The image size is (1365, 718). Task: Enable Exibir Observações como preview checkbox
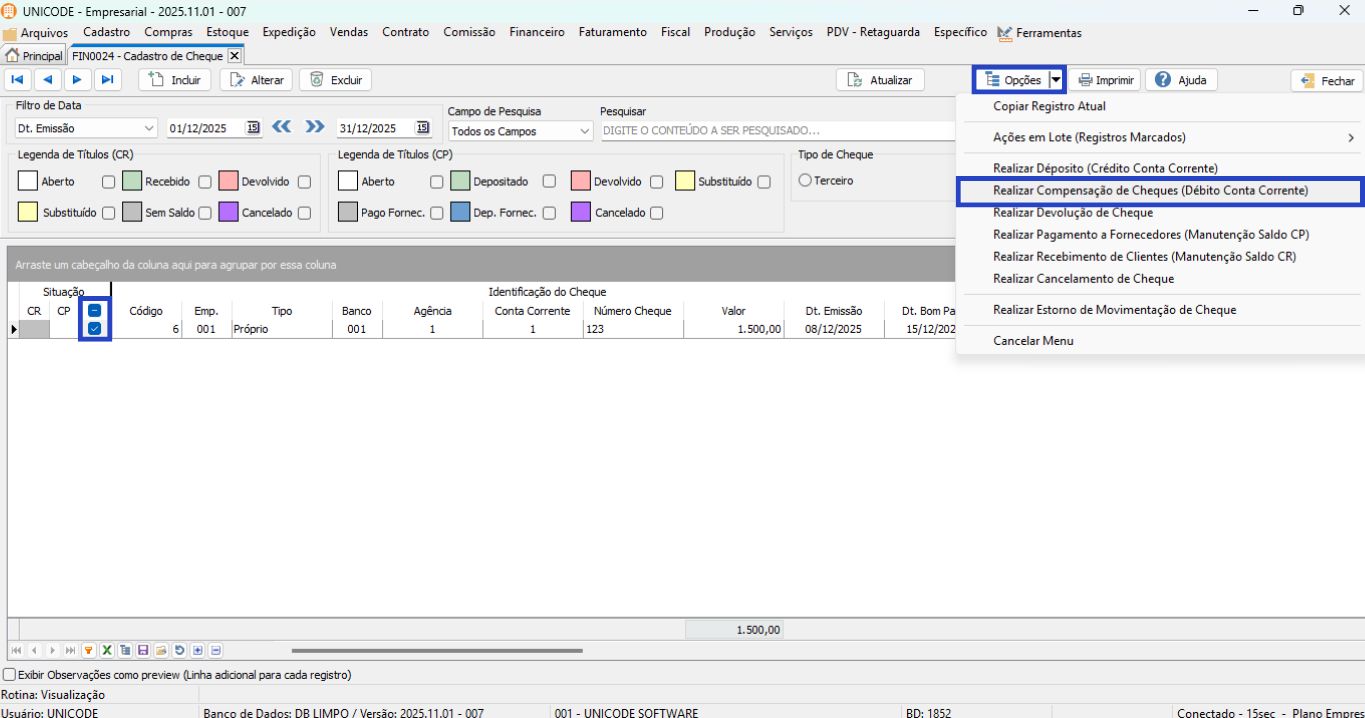10,675
